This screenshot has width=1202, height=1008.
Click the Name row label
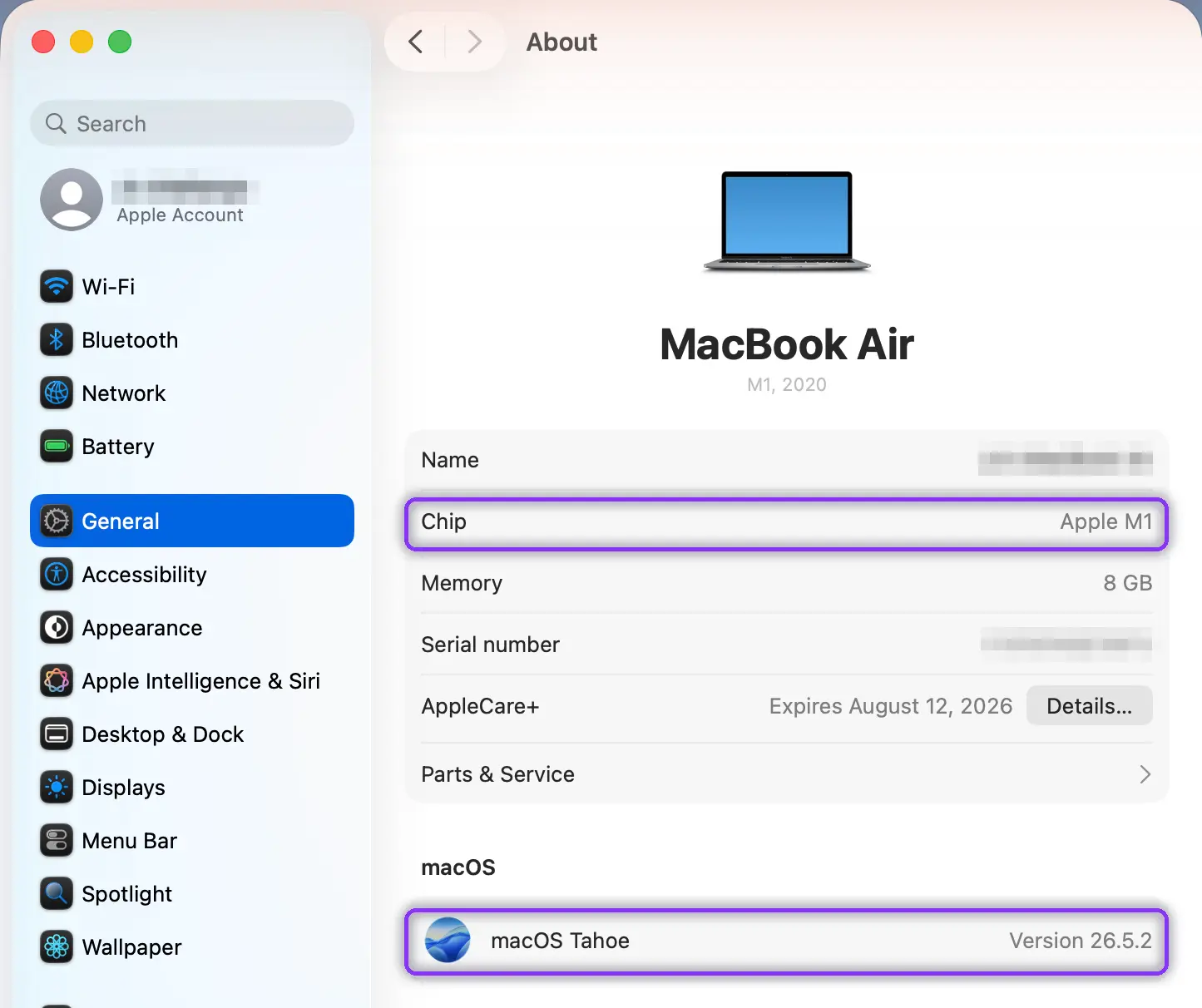pyautogui.click(x=450, y=460)
